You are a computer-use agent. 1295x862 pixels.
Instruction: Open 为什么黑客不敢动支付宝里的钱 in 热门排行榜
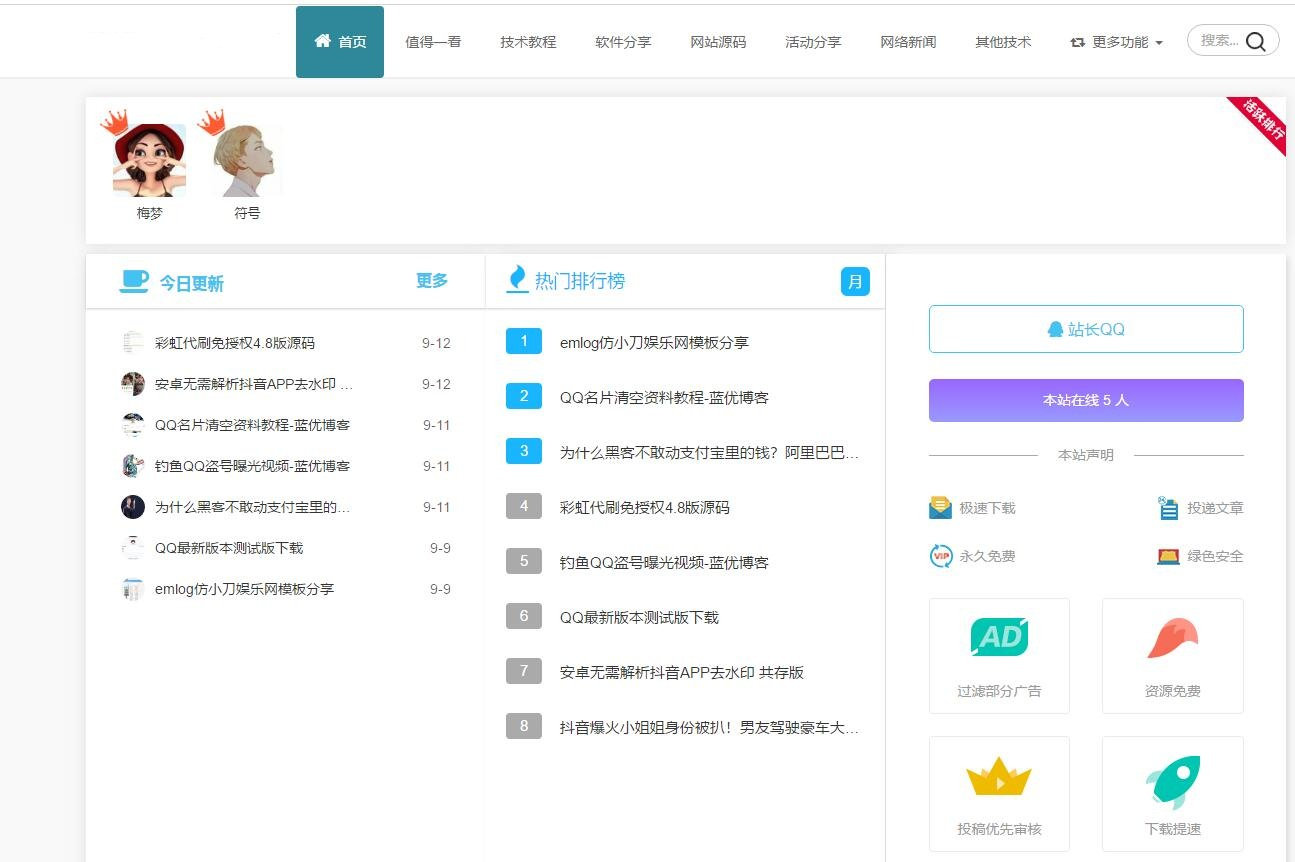[709, 452]
